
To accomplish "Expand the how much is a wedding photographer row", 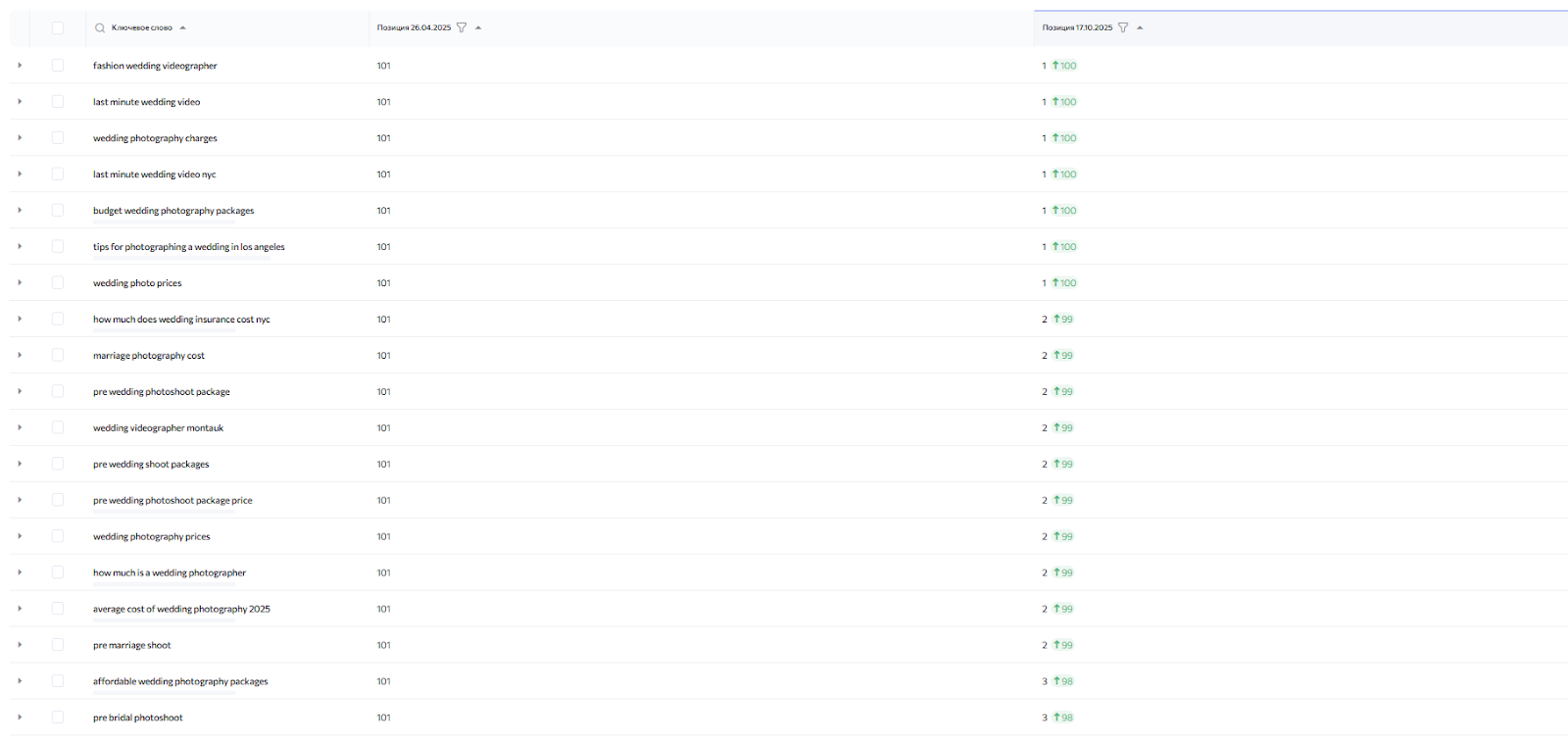I will (x=20, y=573).
